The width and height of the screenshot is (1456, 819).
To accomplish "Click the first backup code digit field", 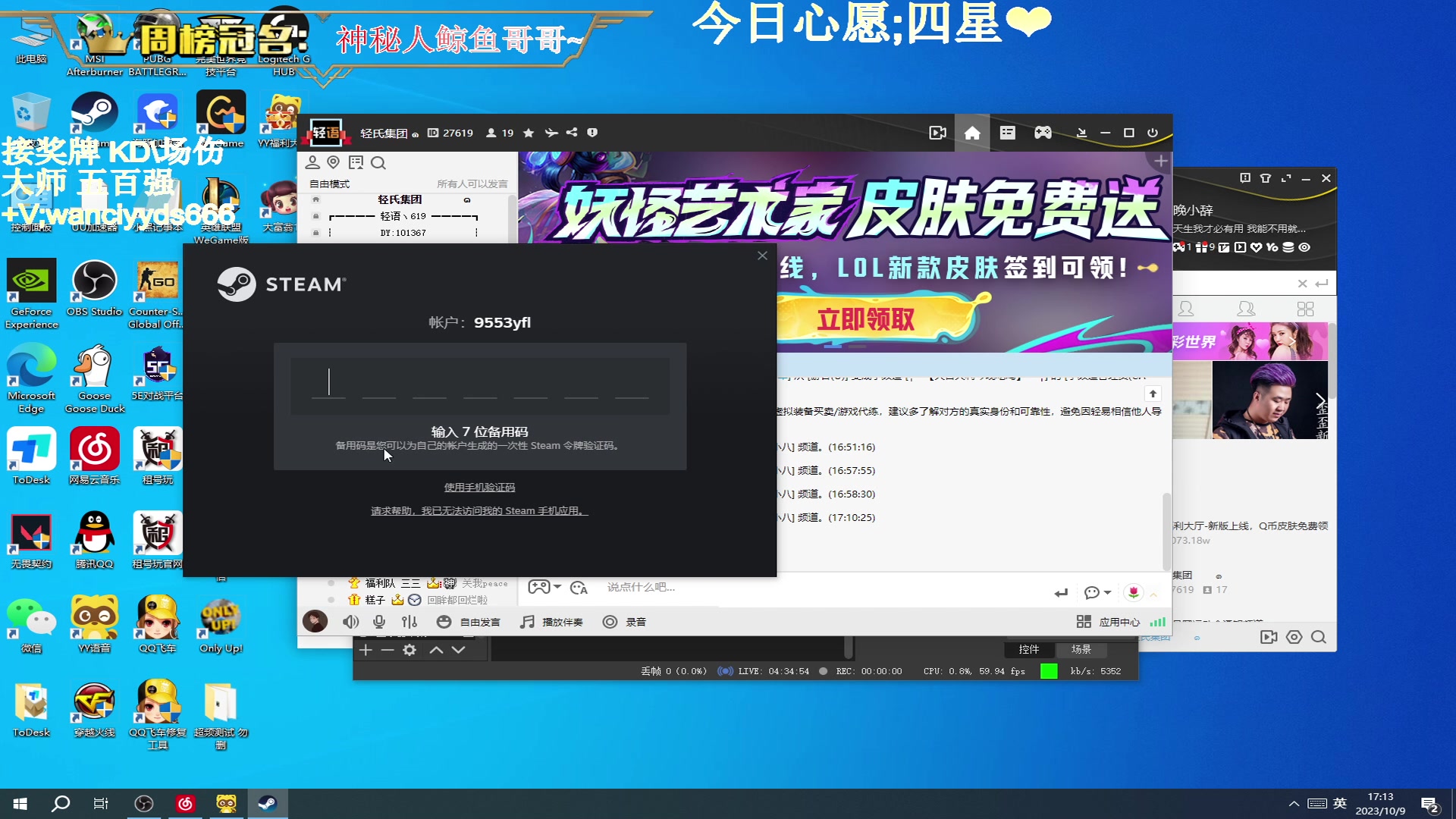I will pos(328,383).
